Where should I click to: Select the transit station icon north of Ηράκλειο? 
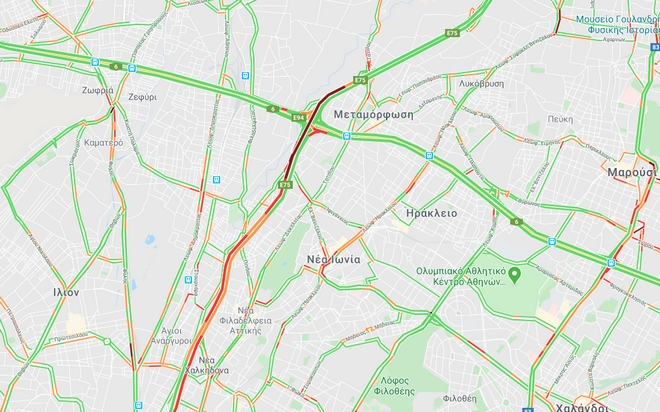tap(429, 156)
